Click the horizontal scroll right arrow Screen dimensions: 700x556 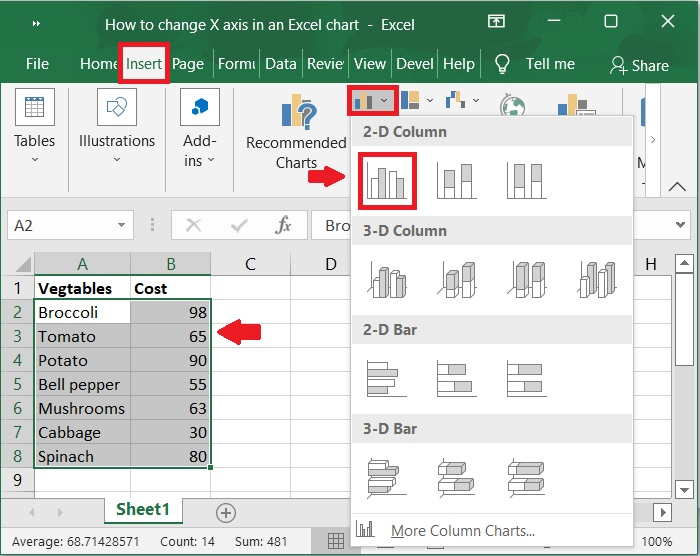pos(663,512)
